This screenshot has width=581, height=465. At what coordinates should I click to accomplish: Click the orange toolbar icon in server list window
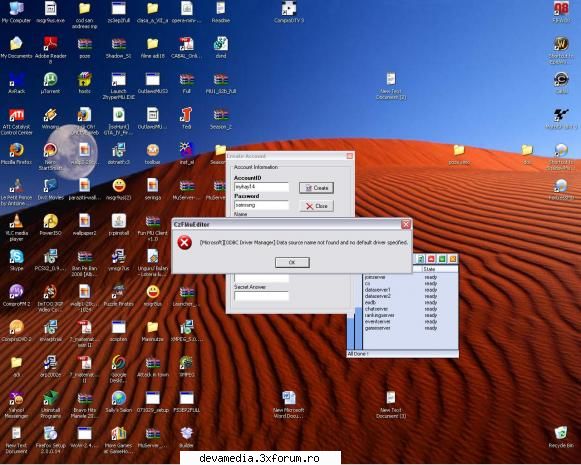453,259
